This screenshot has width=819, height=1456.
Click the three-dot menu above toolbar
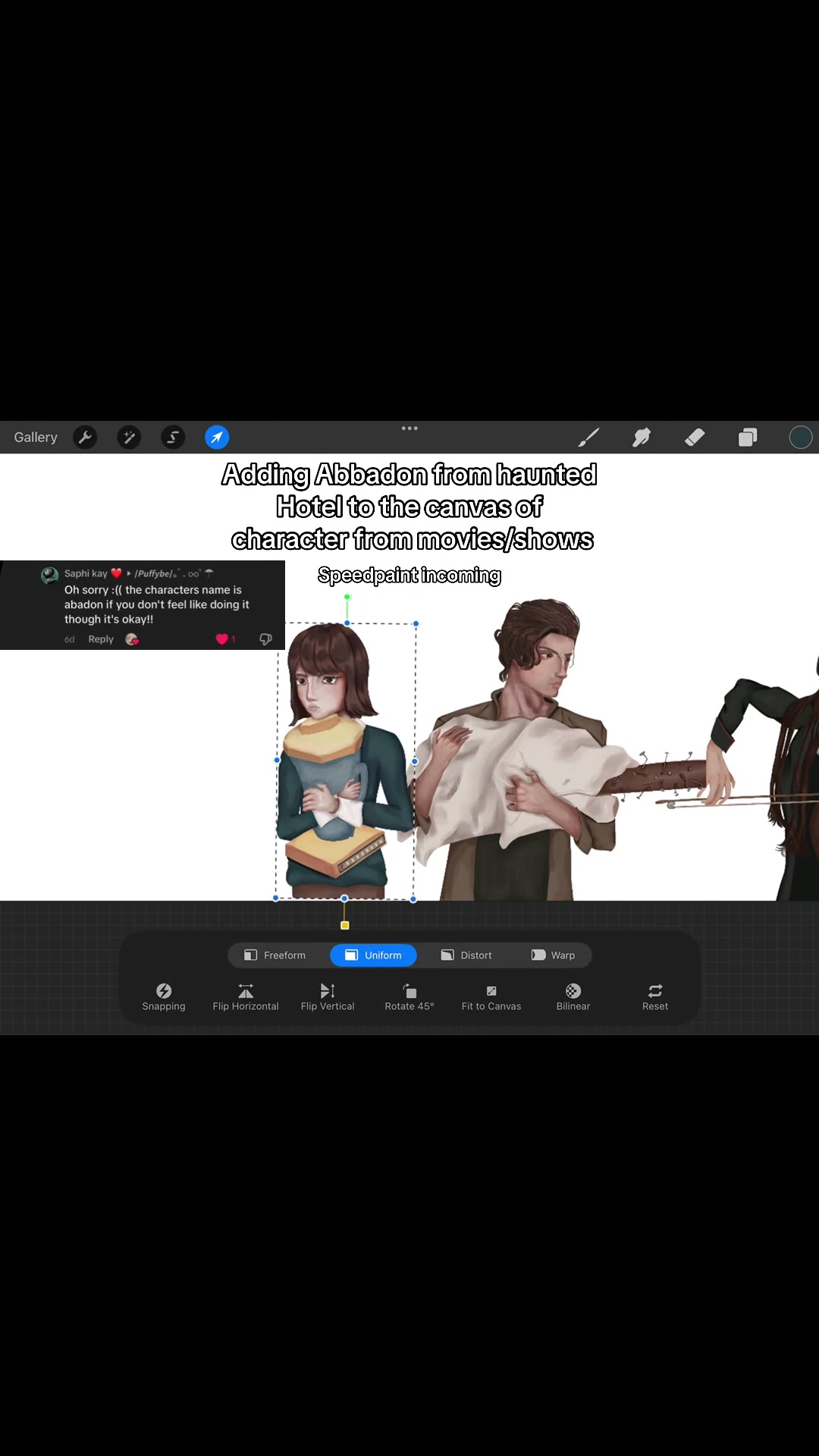tap(409, 428)
